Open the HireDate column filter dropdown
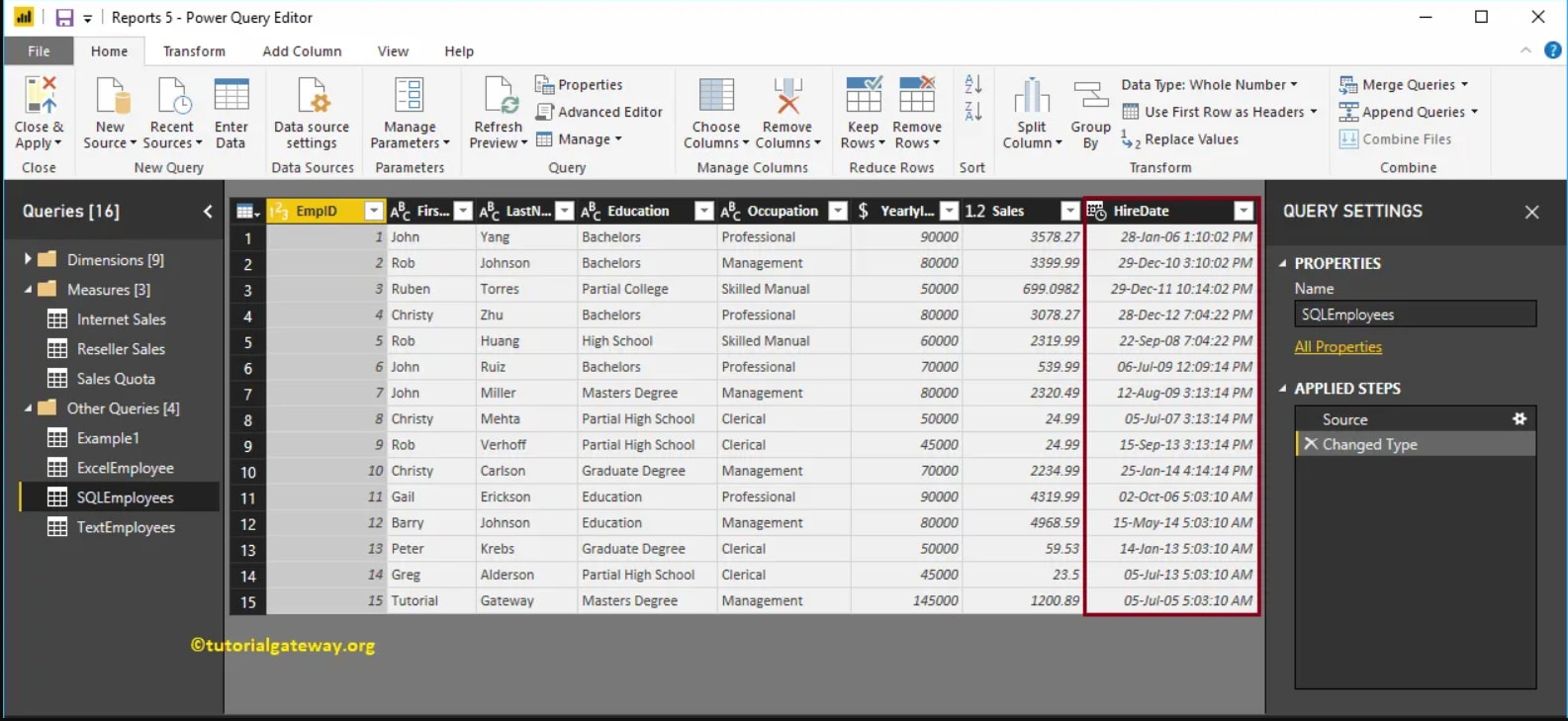This screenshot has width=1568, height=721. [x=1245, y=211]
